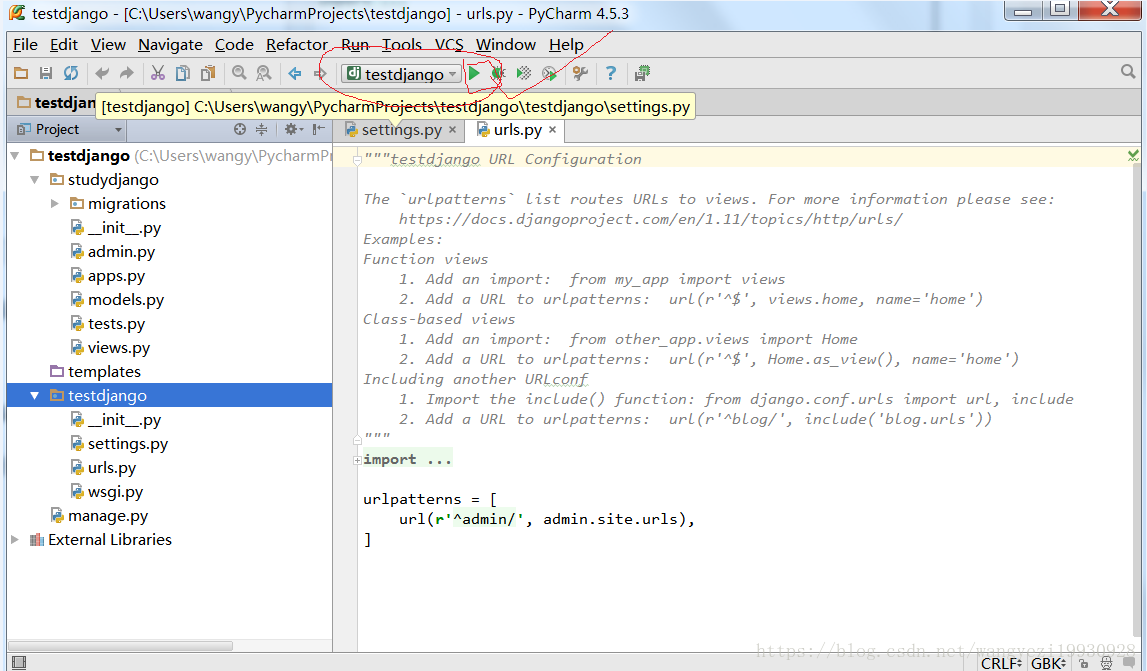Open the Help menu
Viewport: 1147px width, 671px height.
pos(566,45)
